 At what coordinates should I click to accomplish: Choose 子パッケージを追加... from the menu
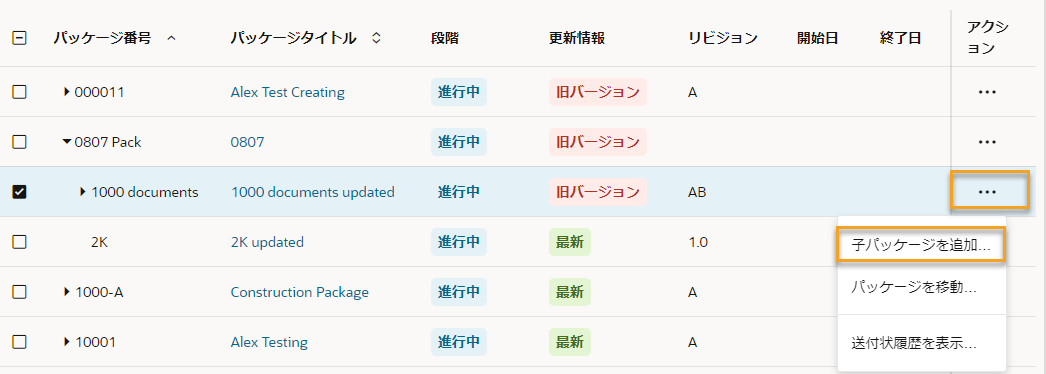(921, 244)
